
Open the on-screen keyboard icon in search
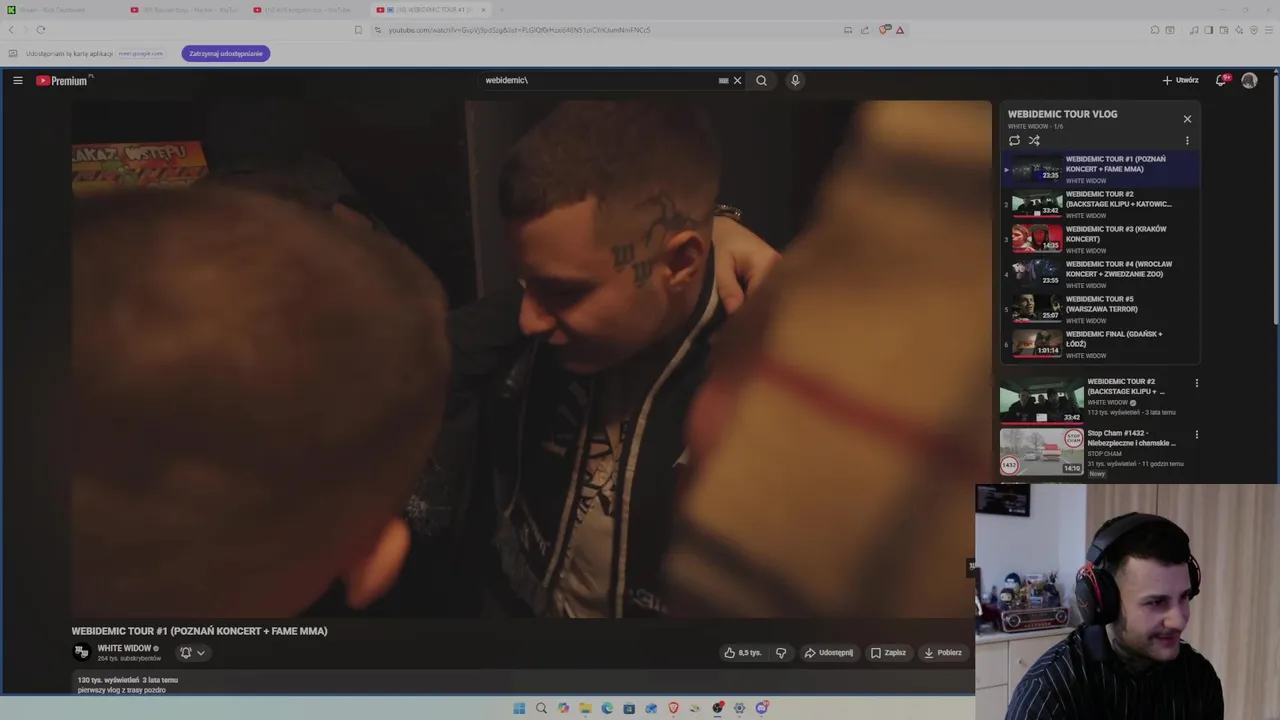723,80
